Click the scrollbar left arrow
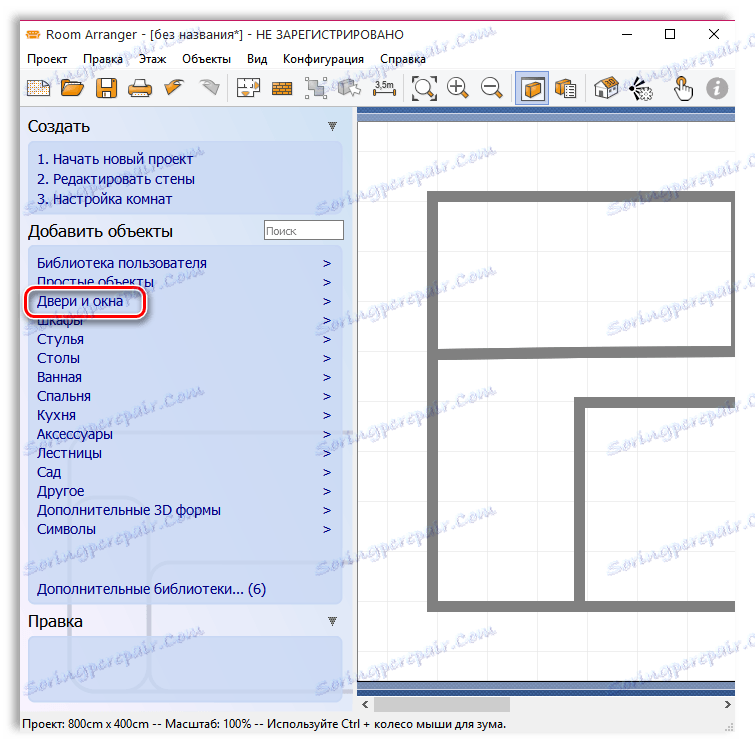 [365, 704]
